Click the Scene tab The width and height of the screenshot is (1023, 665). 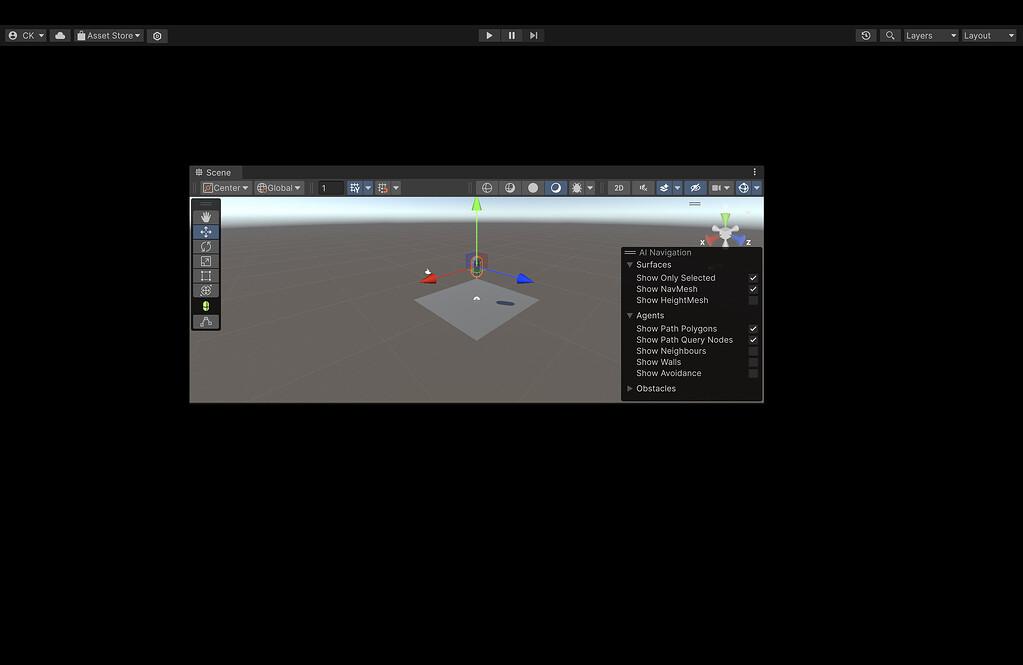pos(216,172)
